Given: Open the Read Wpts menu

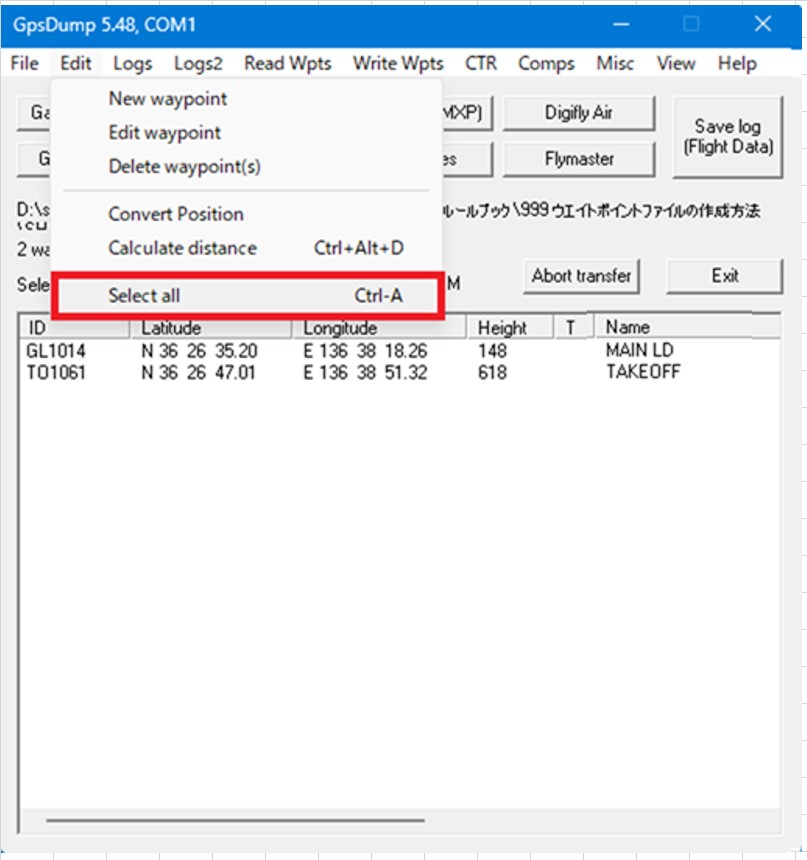Looking at the screenshot, I should pos(287,63).
